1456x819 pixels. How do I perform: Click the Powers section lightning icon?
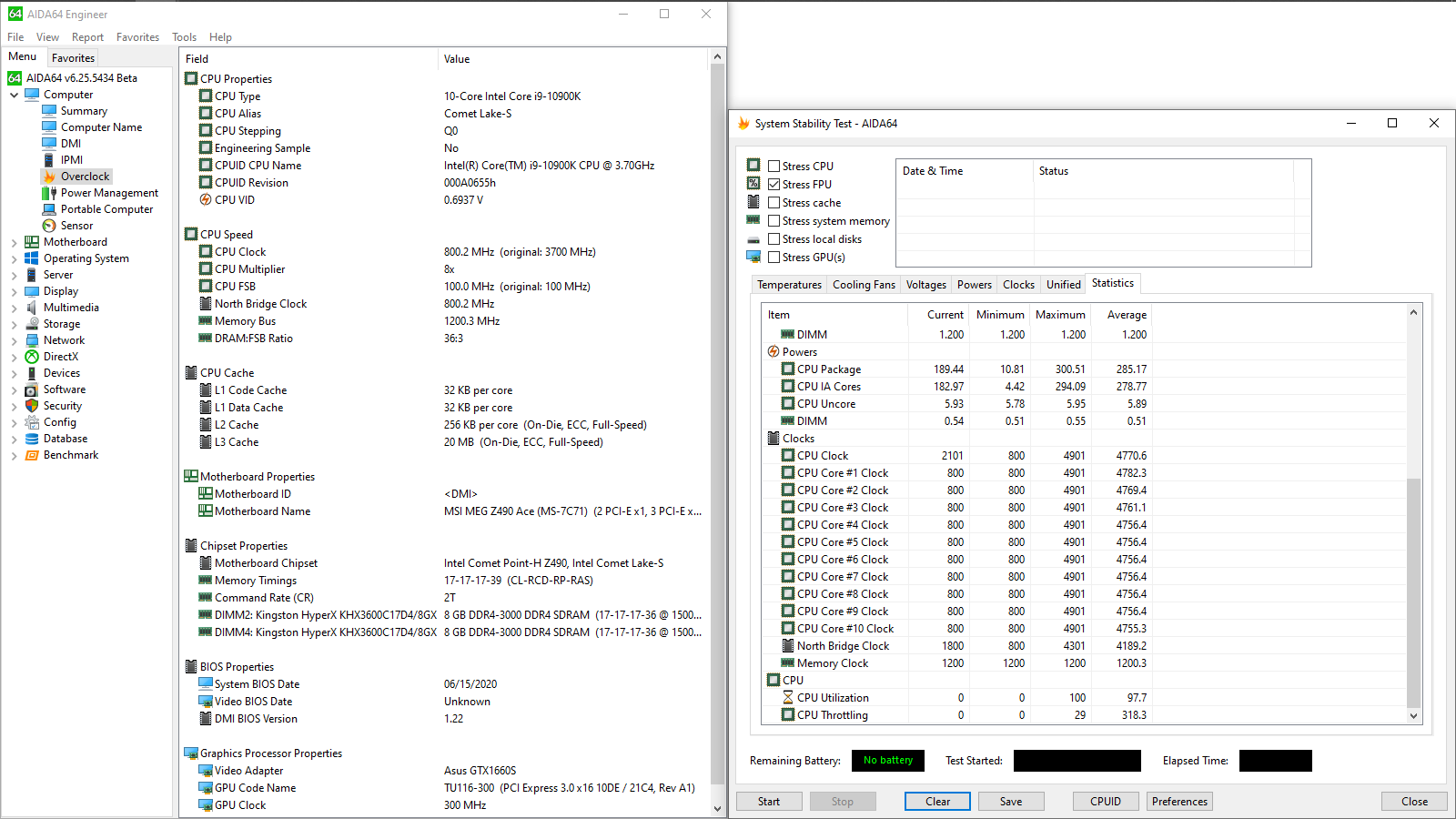[x=773, y=352]
